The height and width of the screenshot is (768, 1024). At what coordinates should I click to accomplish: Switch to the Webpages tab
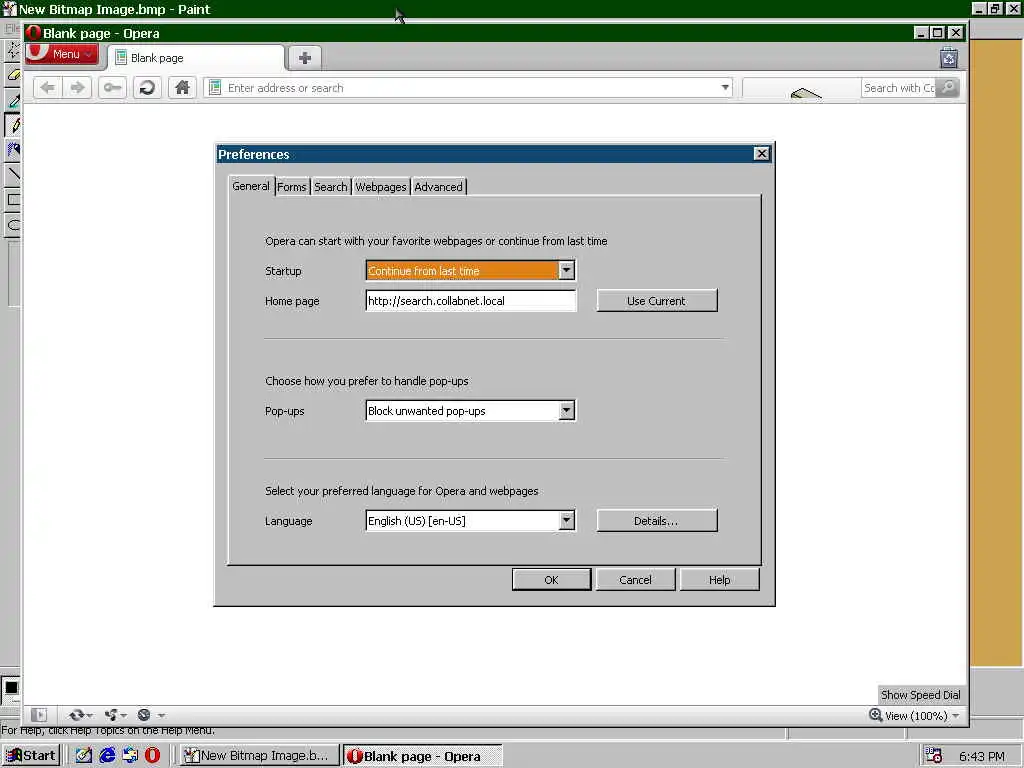[381, 187]
